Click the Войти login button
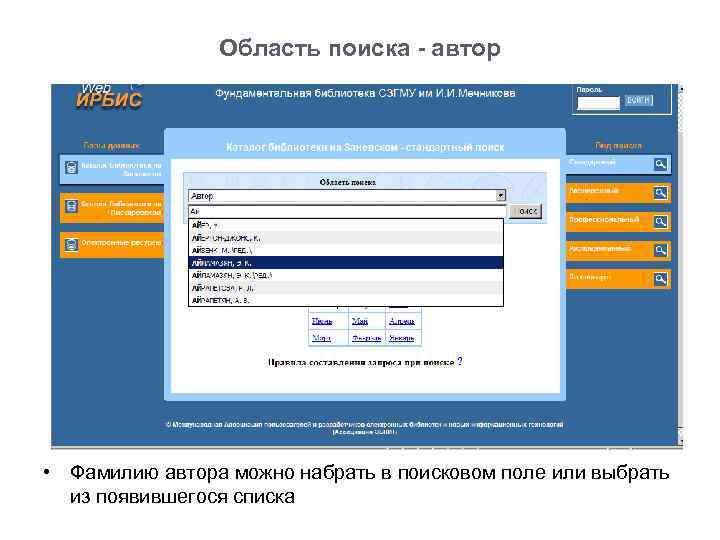 (639, 100)
